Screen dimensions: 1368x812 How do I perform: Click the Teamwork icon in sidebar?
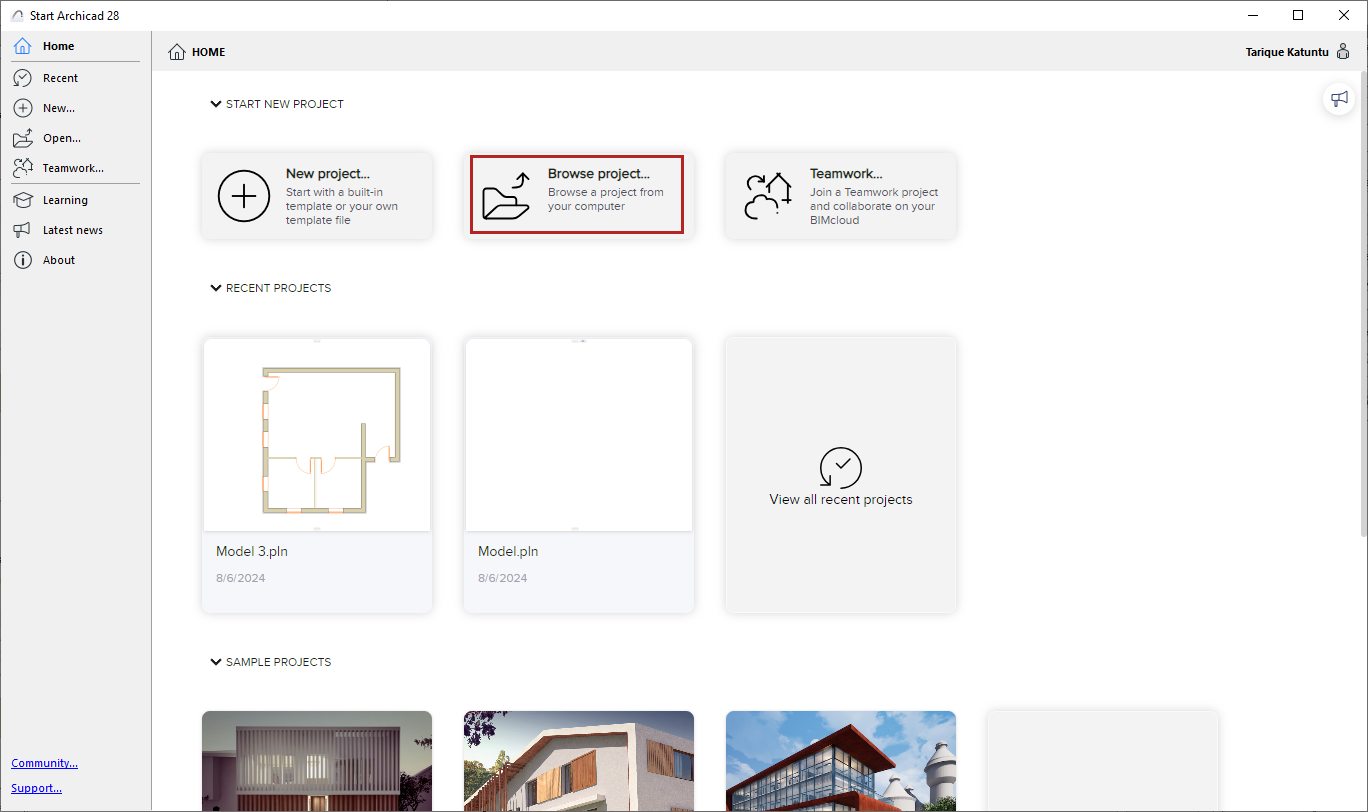[22, 168]
